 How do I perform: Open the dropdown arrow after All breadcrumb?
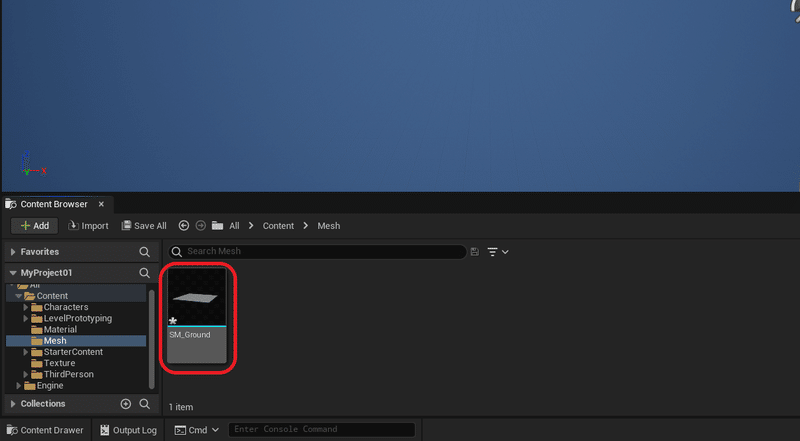pos(251,226)
